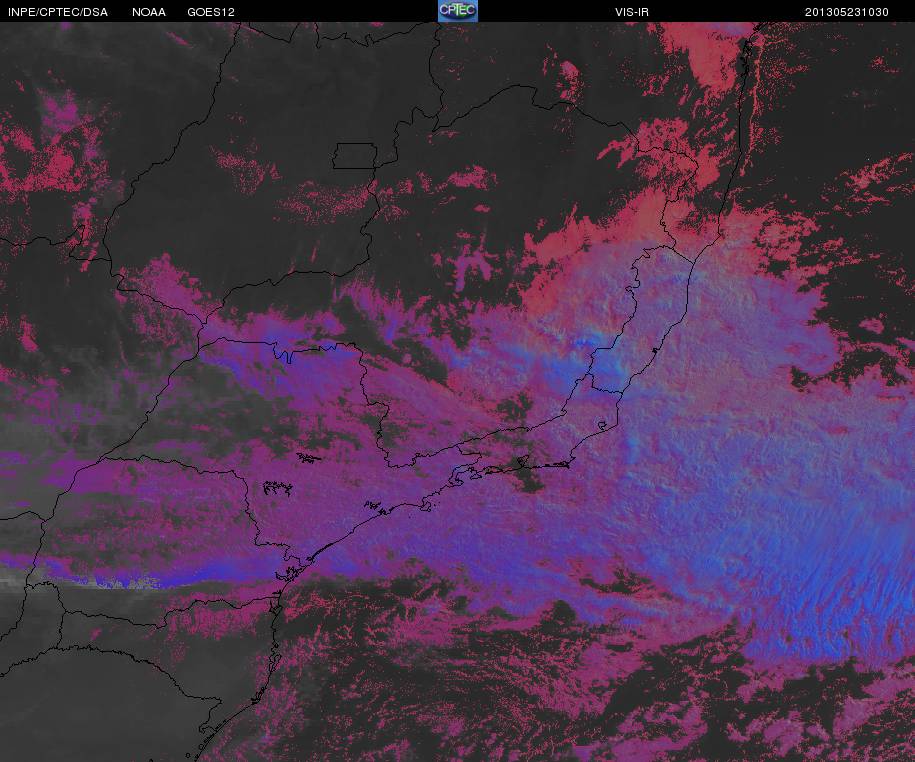Select the 201305231030 timestamp
915x762 pixels.
coord(847,12)
